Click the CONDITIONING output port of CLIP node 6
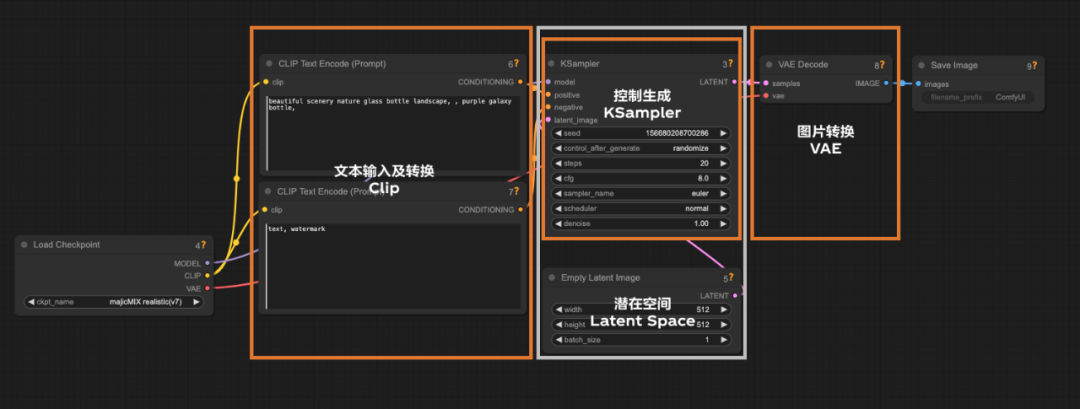This screenshot has height=409, width=1080. click(x=520, y=82)
